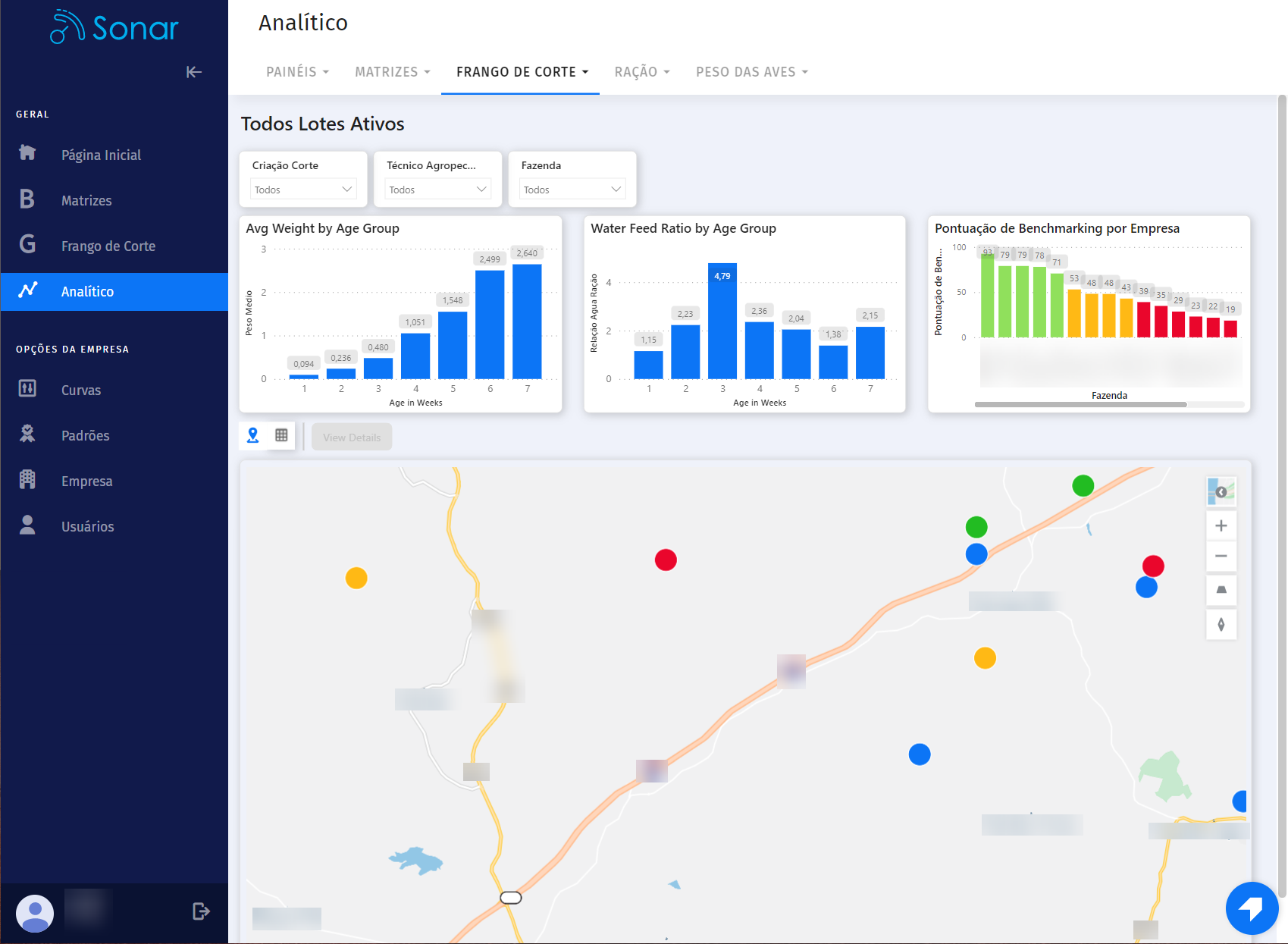Select the green 93 bar in benchmarking chart

tap(987, 296)
